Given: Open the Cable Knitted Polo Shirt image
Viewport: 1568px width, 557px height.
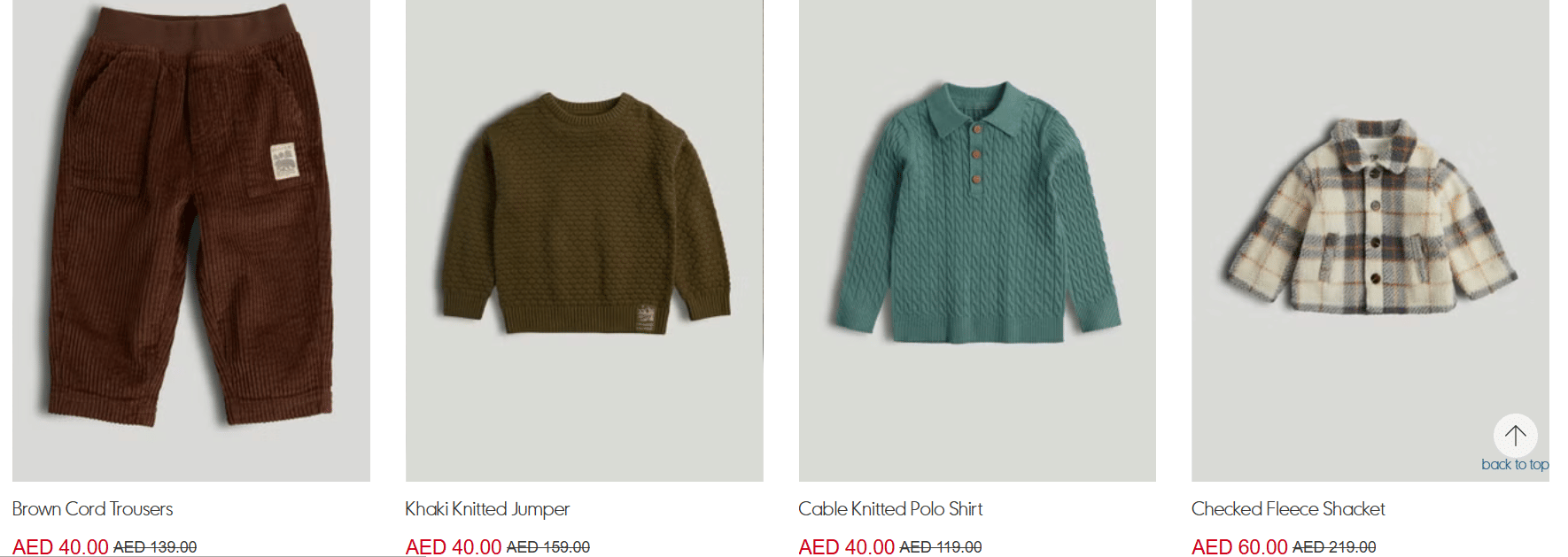Looking at the screenshot, I should (977, 241).
